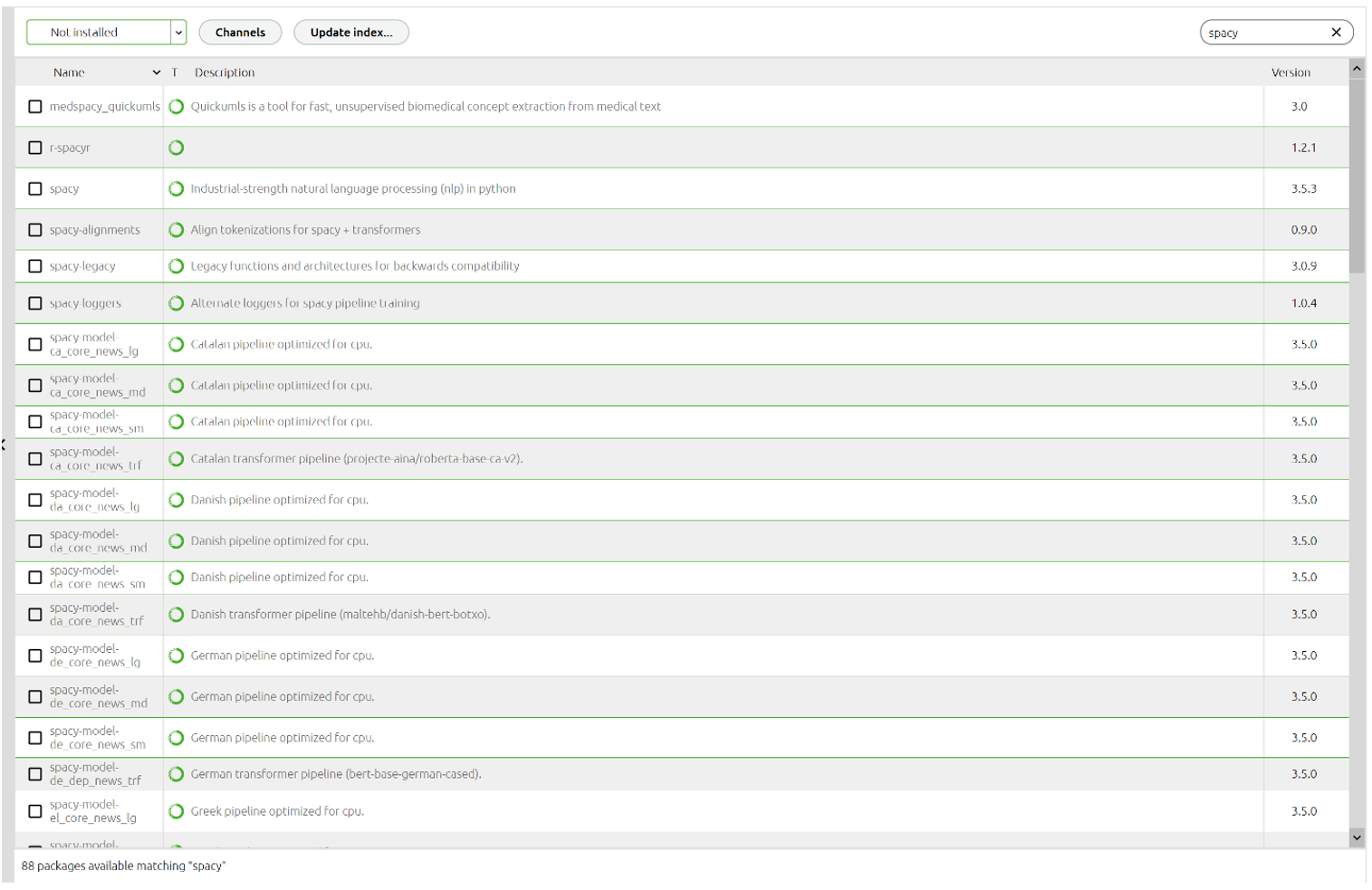Check the spacy-legacy checkbox
This screenshot has height=890, width=1372.
click(x=35, y=266)
